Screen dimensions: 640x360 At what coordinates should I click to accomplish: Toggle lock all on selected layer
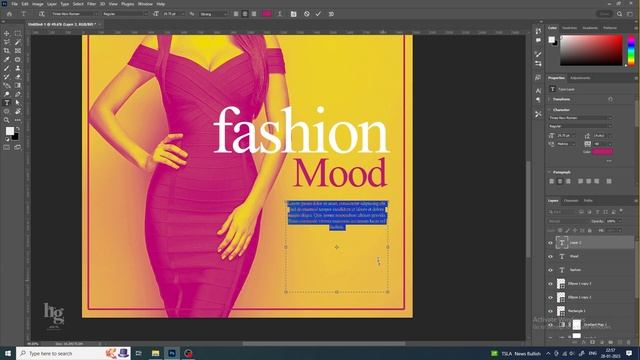[x=589, y=231]
